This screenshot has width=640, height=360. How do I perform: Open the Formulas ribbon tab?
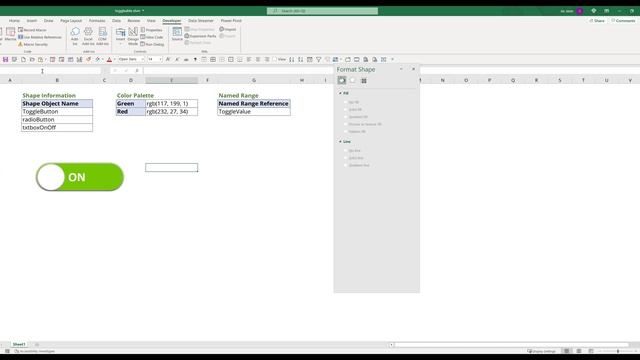coord(97,20)
